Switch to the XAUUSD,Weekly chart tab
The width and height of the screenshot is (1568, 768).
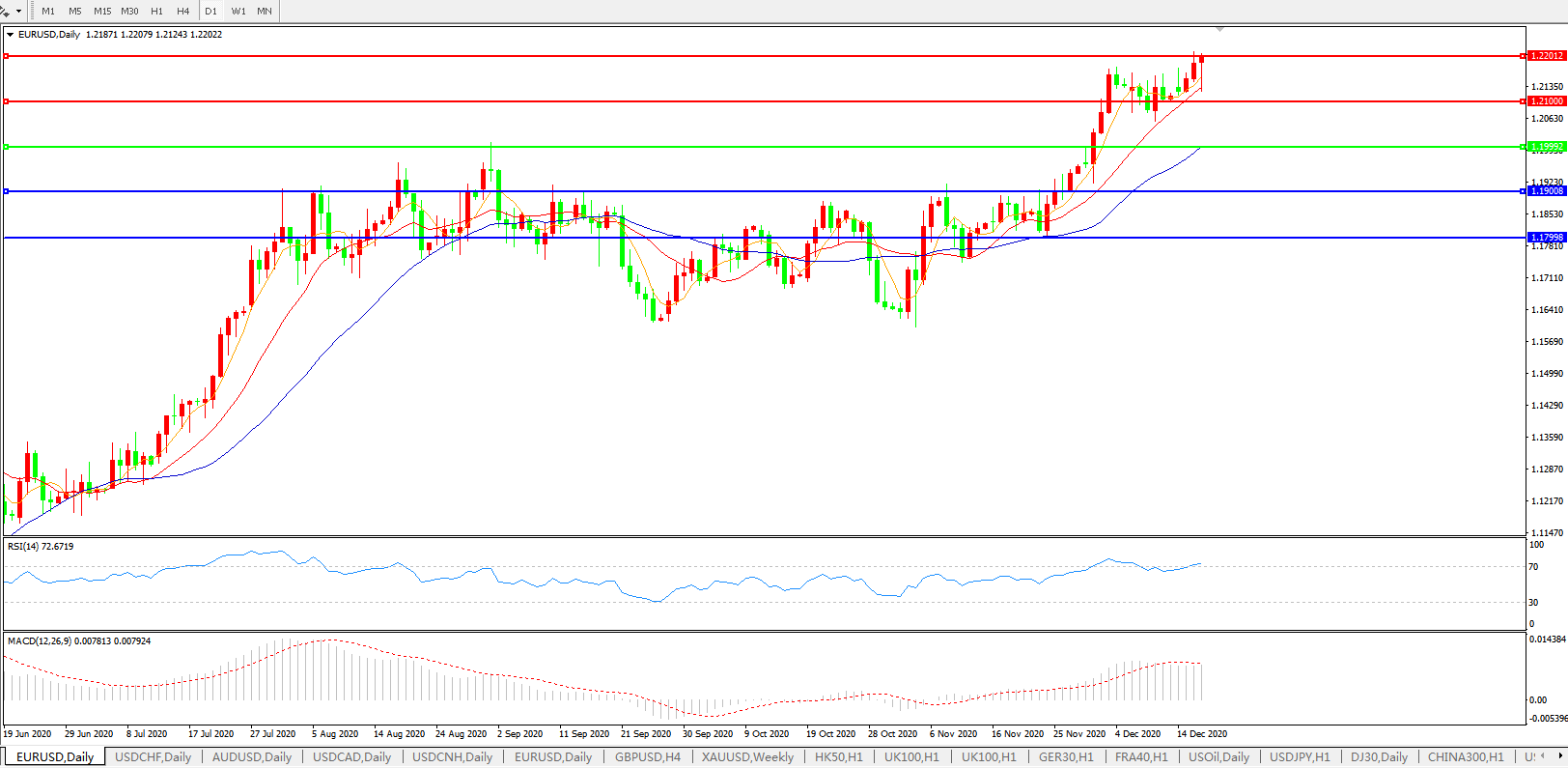coord(747,757)
